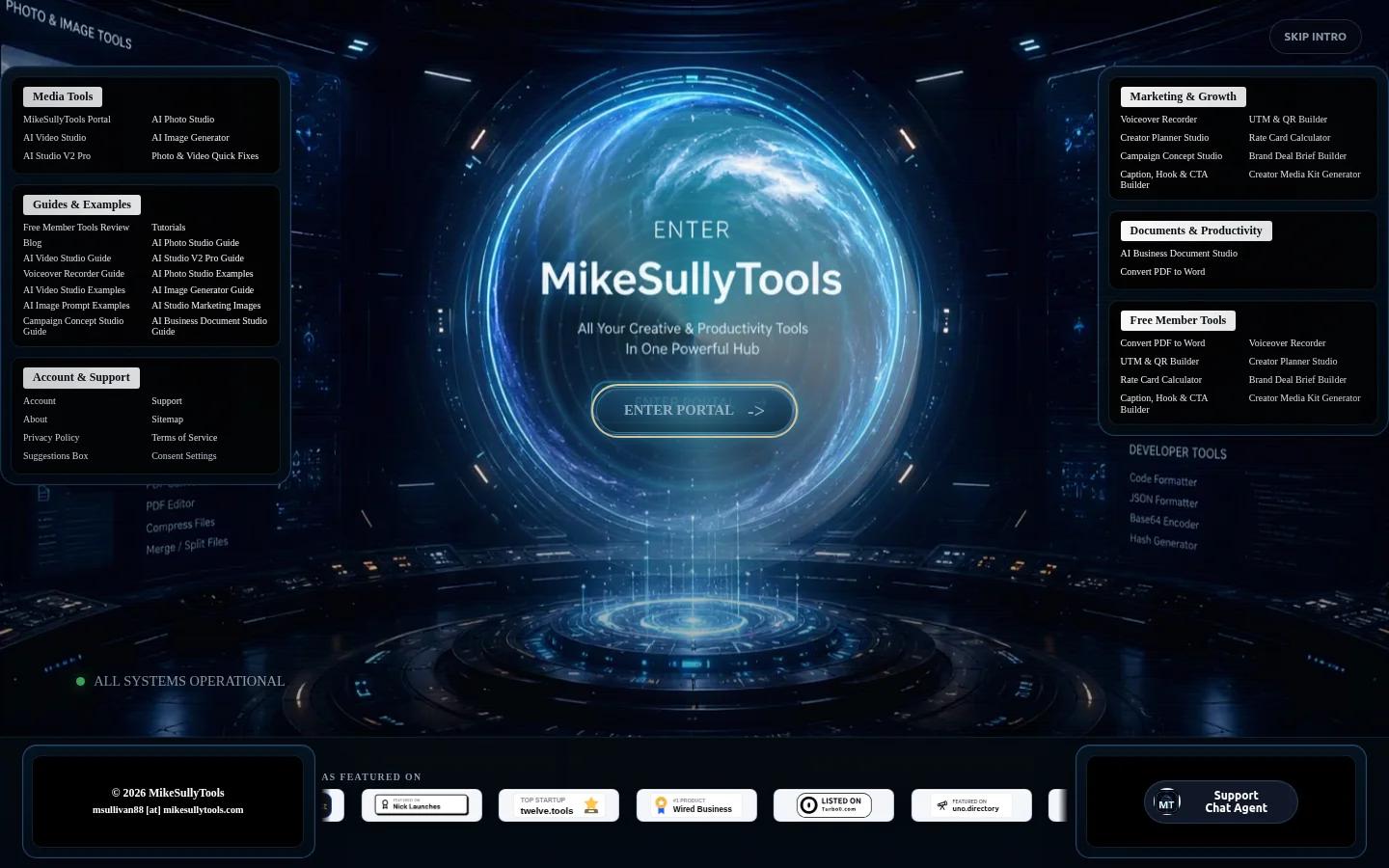
Task: Visit the Blog link
Action: pyautogui.click(x=33, y=243)
